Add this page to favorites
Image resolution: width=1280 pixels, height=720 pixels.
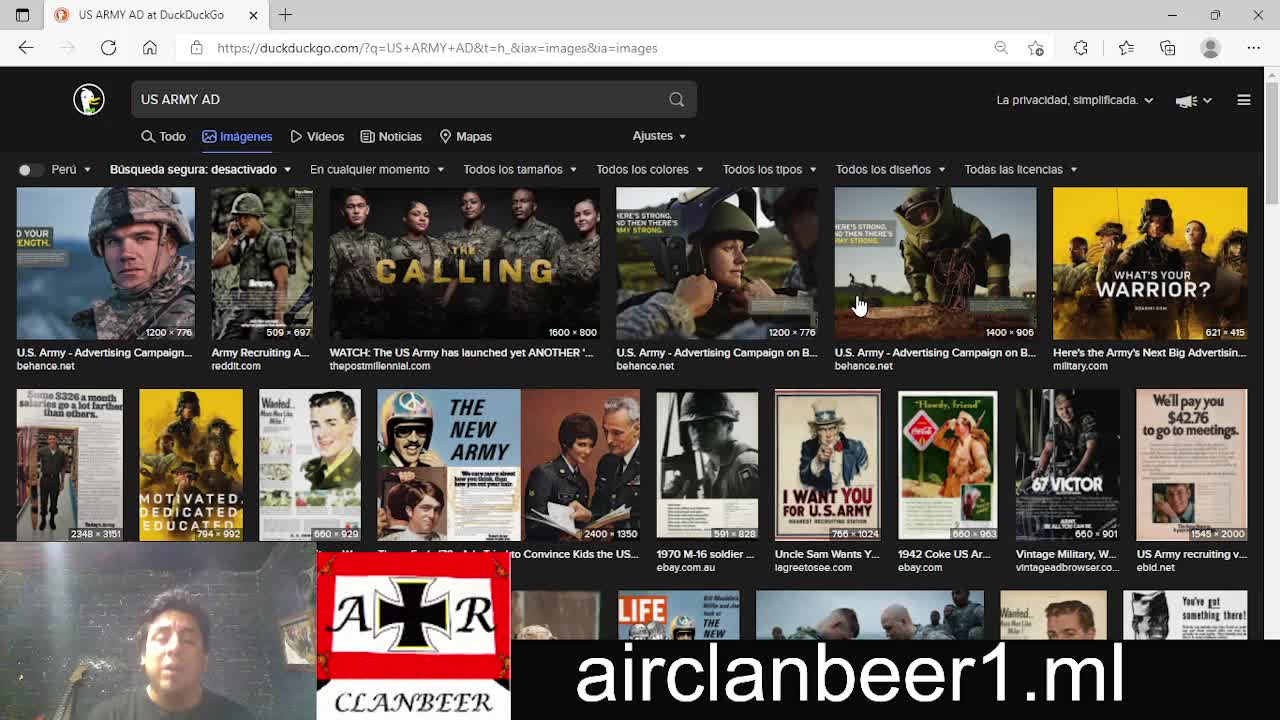tap(1036, 48)
